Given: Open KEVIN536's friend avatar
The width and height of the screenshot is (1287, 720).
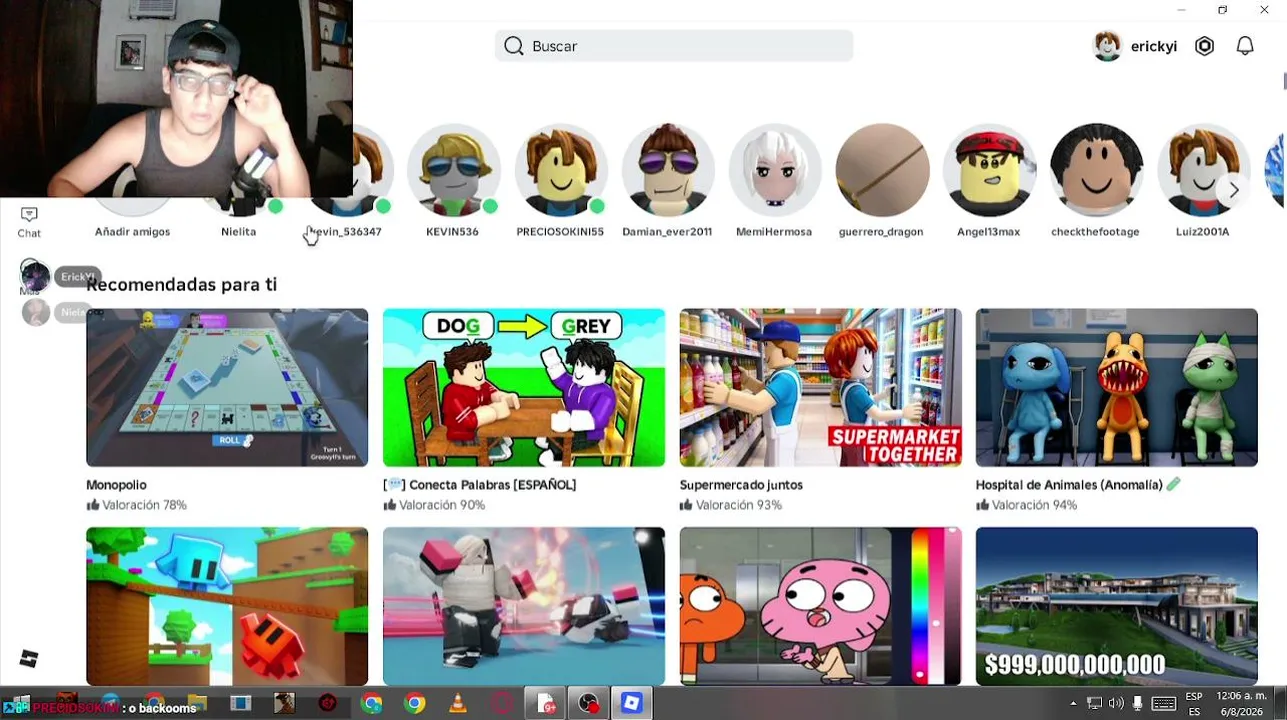Looking at the screenshot, I should point(453,170).
